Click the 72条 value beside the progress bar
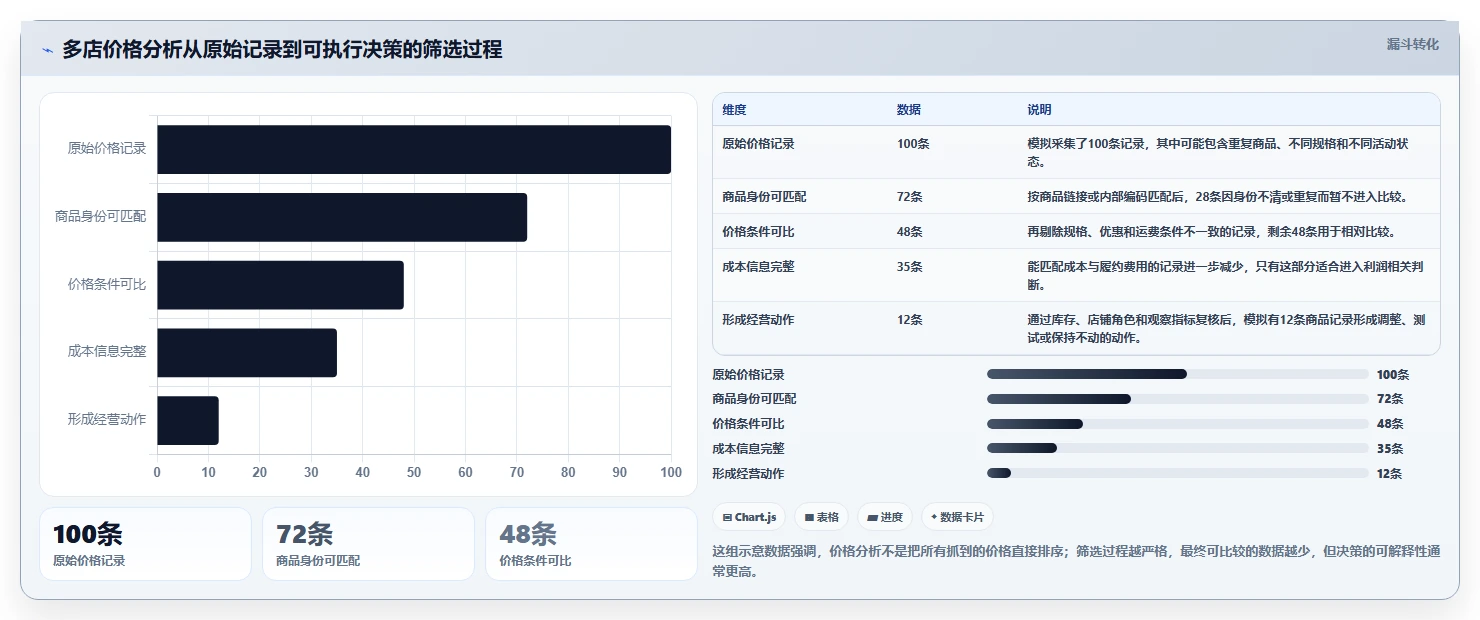Image resolution: width=1480 pixels, height=620 pixels. (1390, 399)
